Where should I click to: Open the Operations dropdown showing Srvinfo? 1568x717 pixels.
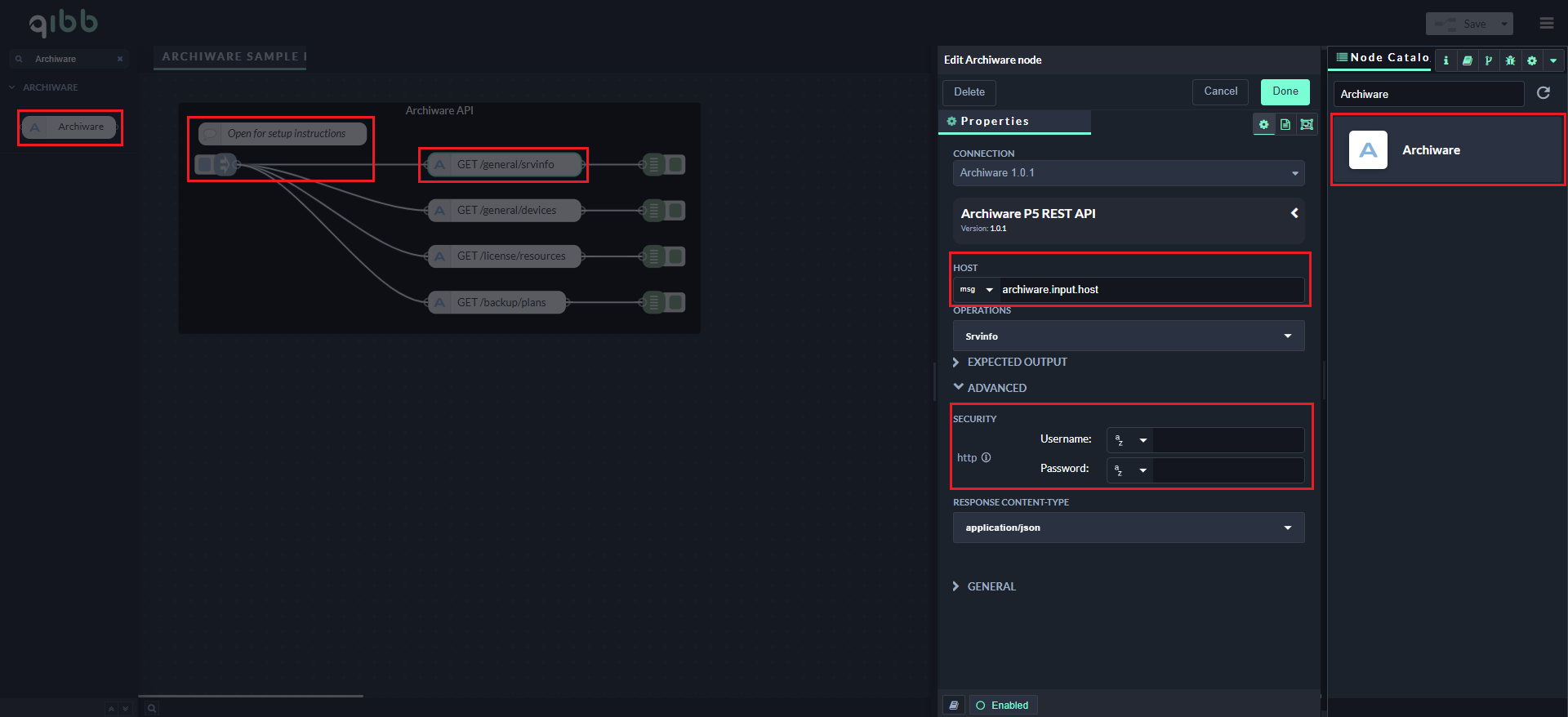click(x=1128, y=336)
